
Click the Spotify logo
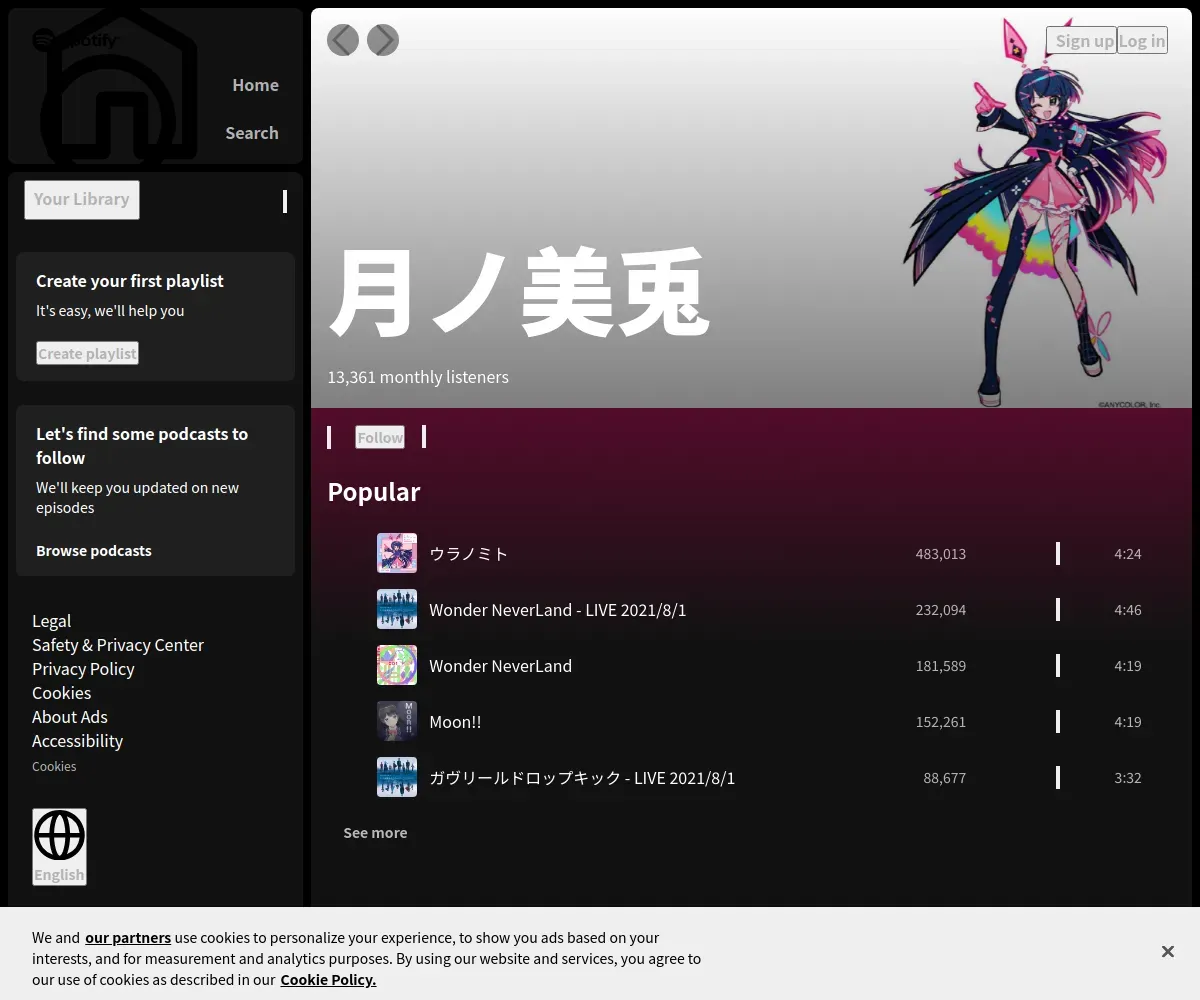[76, 40]
